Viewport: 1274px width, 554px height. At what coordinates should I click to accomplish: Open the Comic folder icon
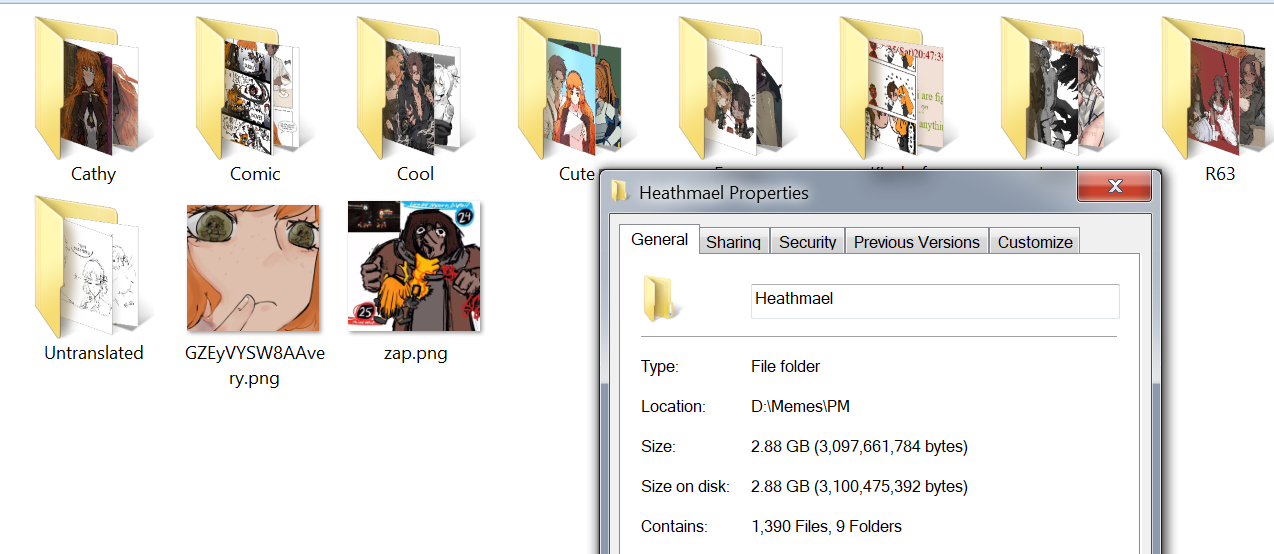(254, 89)
